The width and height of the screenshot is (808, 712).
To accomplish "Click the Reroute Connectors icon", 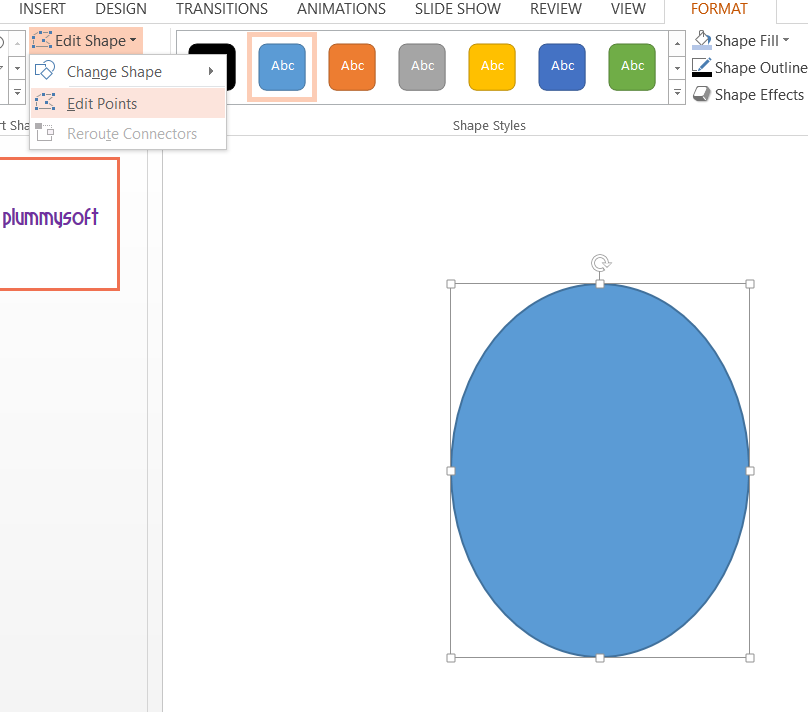I will (45, 132).
